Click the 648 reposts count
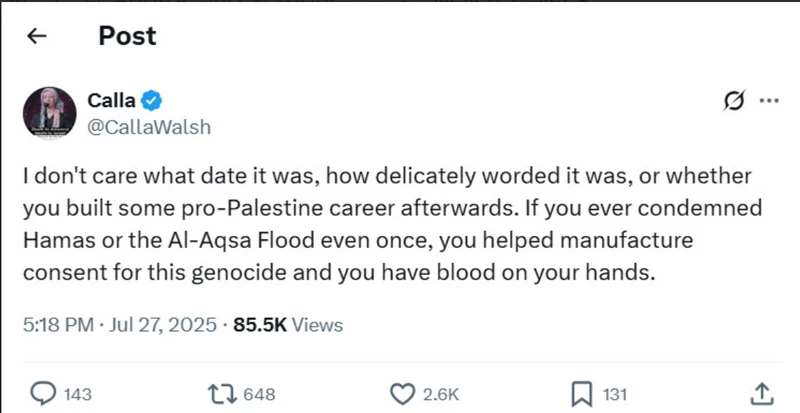 point(259,395)
